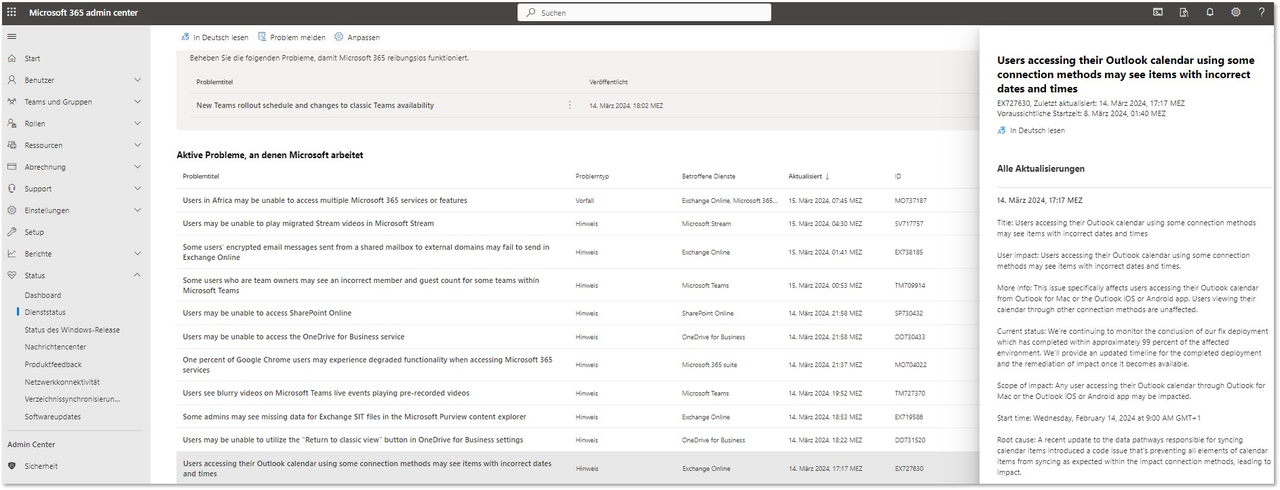The image size is (1280, 490).
Task: Expand the Abrechnung chevron
Action: pos(137,167)
